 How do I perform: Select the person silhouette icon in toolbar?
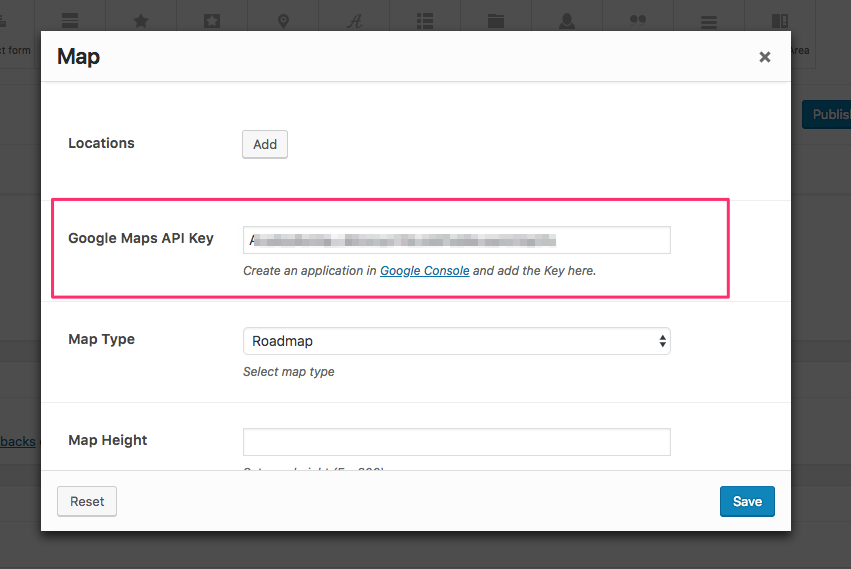567,21
